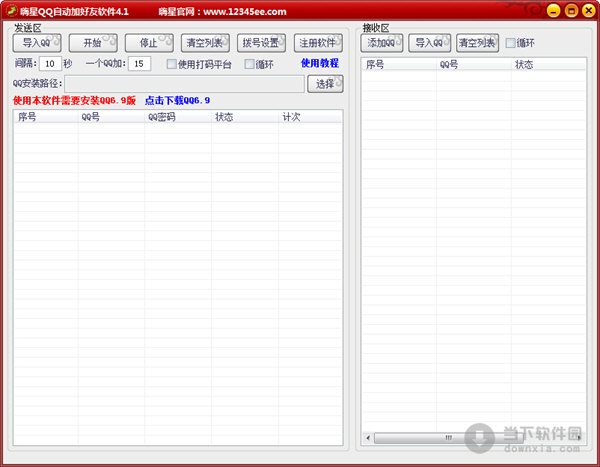Click the 序号 column header in send list
Image resolution: width=600 pixels, height=467 pixels.
coord(46,117)
